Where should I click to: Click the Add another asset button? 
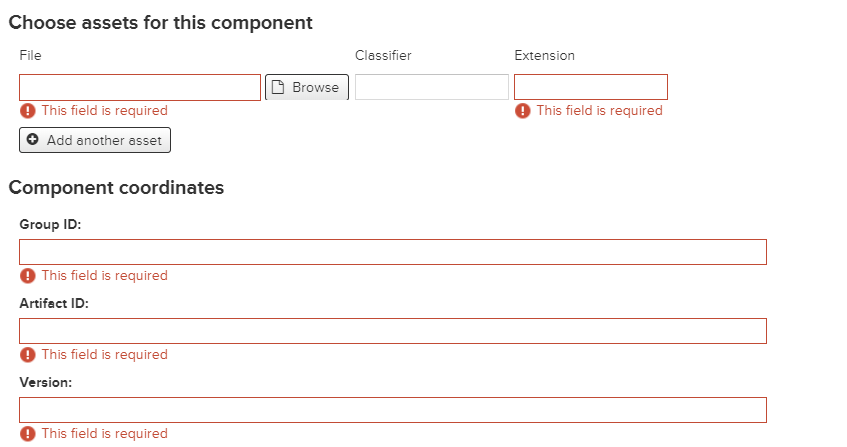(95, 140)
